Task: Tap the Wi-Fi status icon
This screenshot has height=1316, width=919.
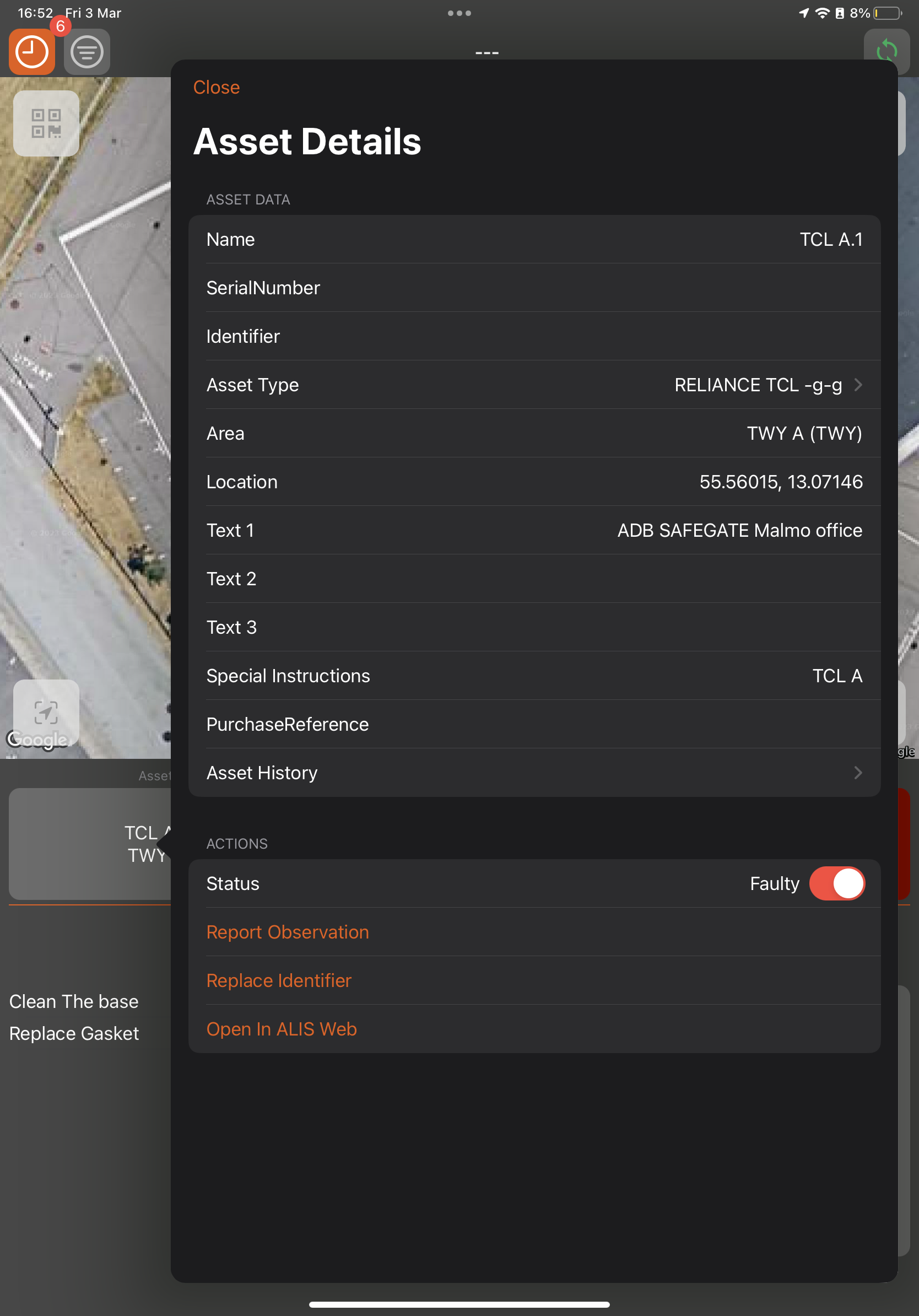Action: pyautogui.click(x=821, y=13)
